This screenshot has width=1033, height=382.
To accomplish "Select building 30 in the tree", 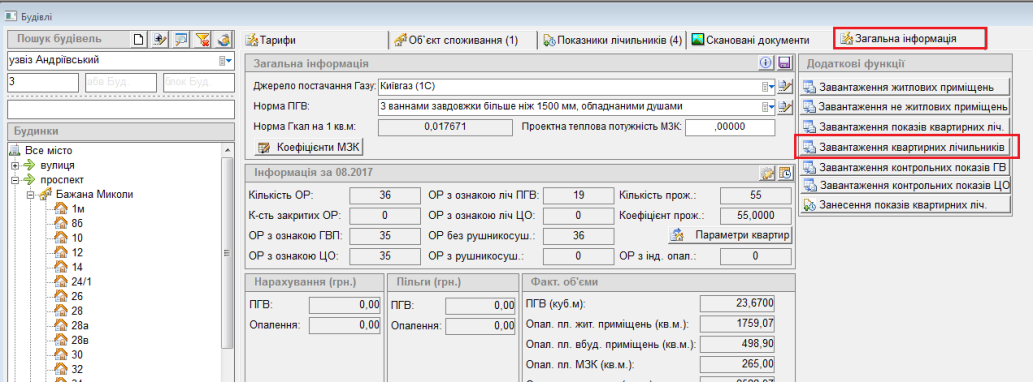I will 77,354.
